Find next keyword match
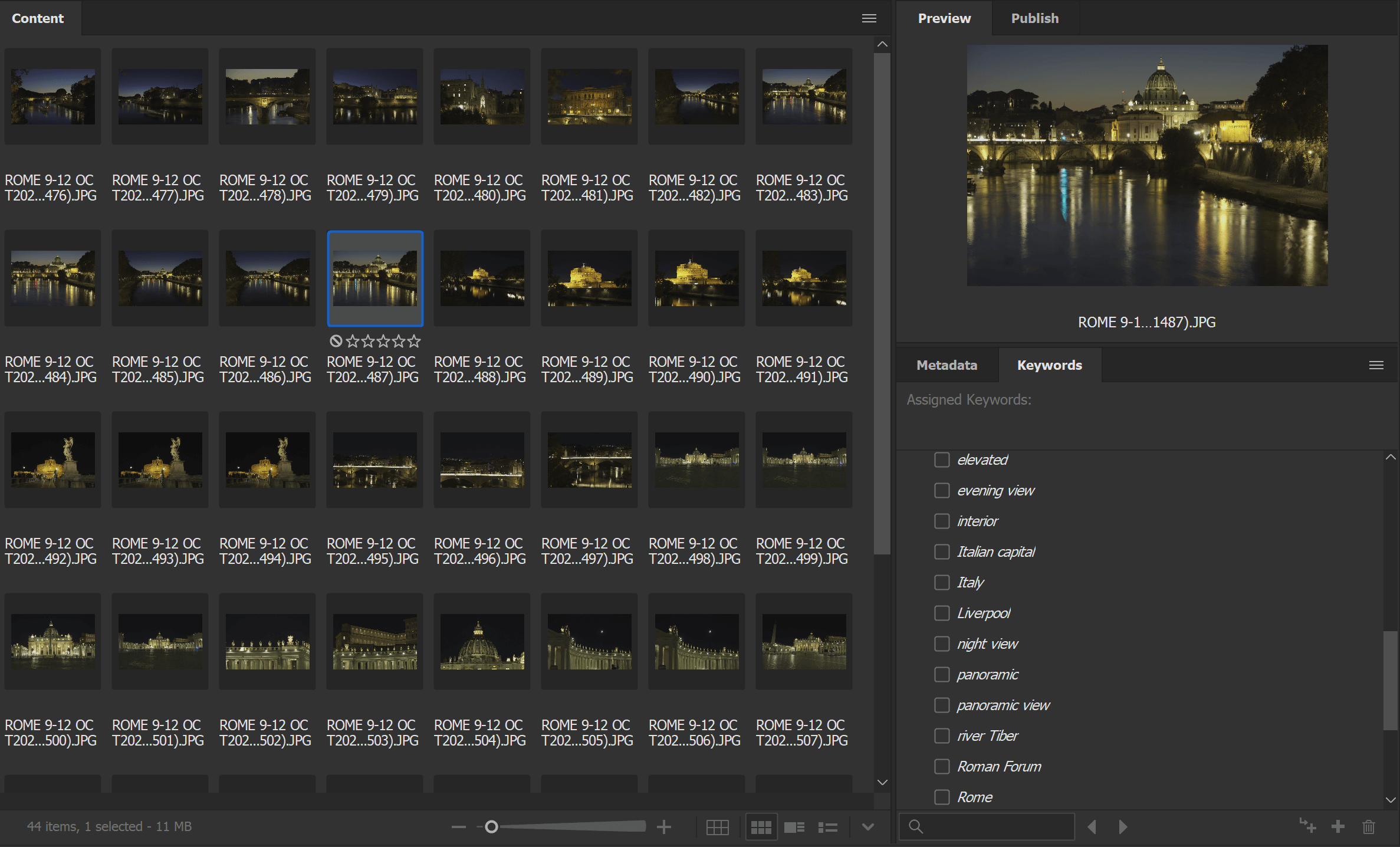The height and width of the screenshot is (847, 1400). point(1122,826)
